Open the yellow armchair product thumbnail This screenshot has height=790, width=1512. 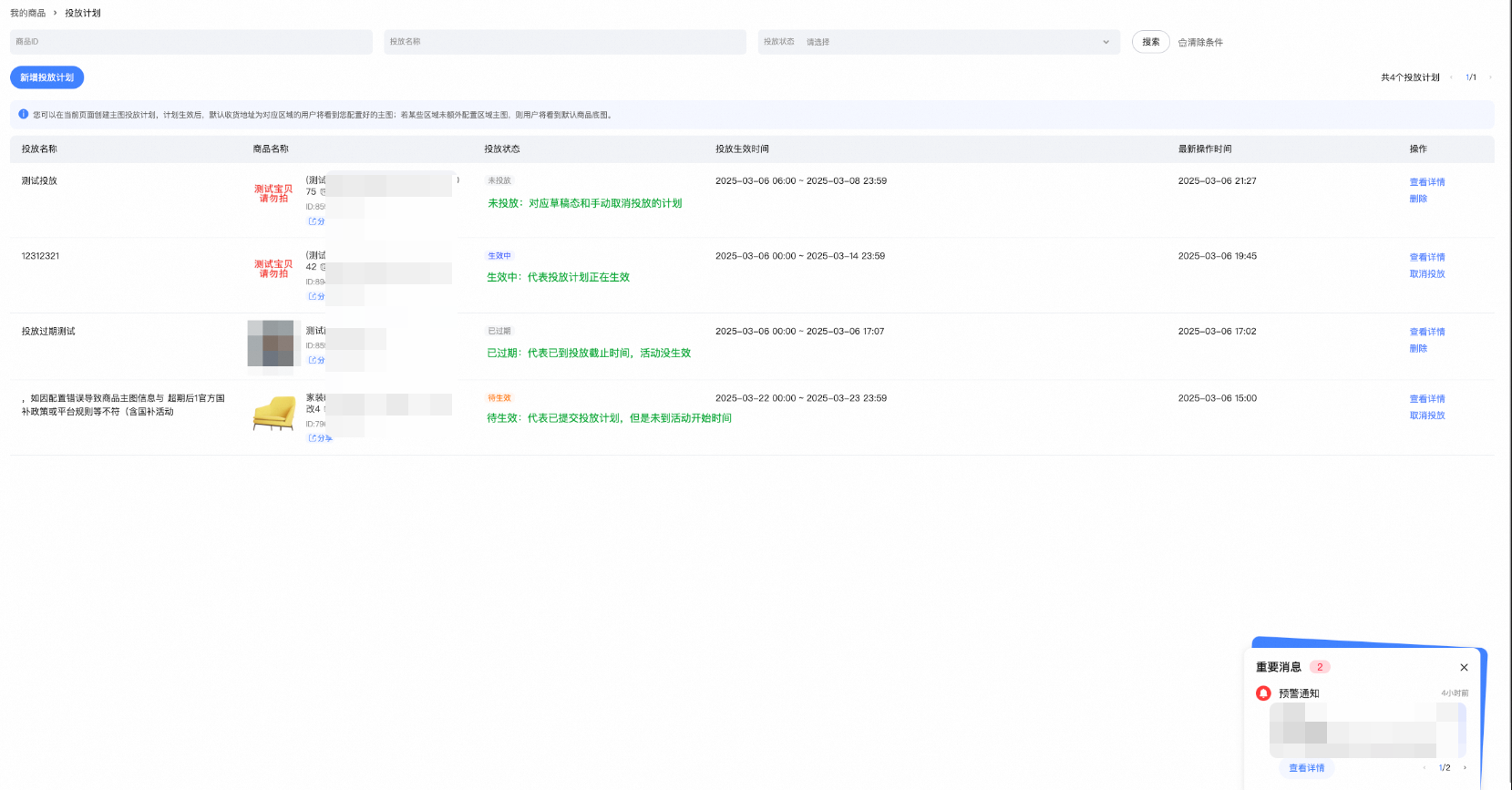click(x=273, y=413)
